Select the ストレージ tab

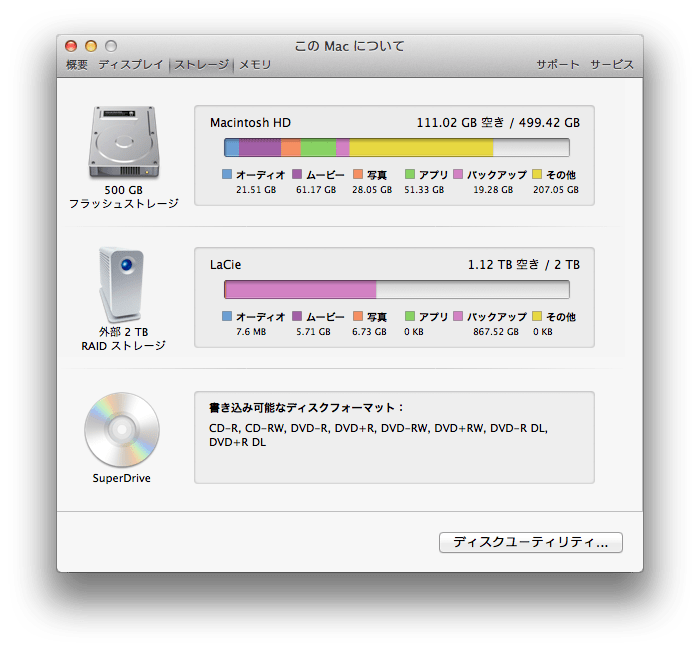click(x=201, y=65)
